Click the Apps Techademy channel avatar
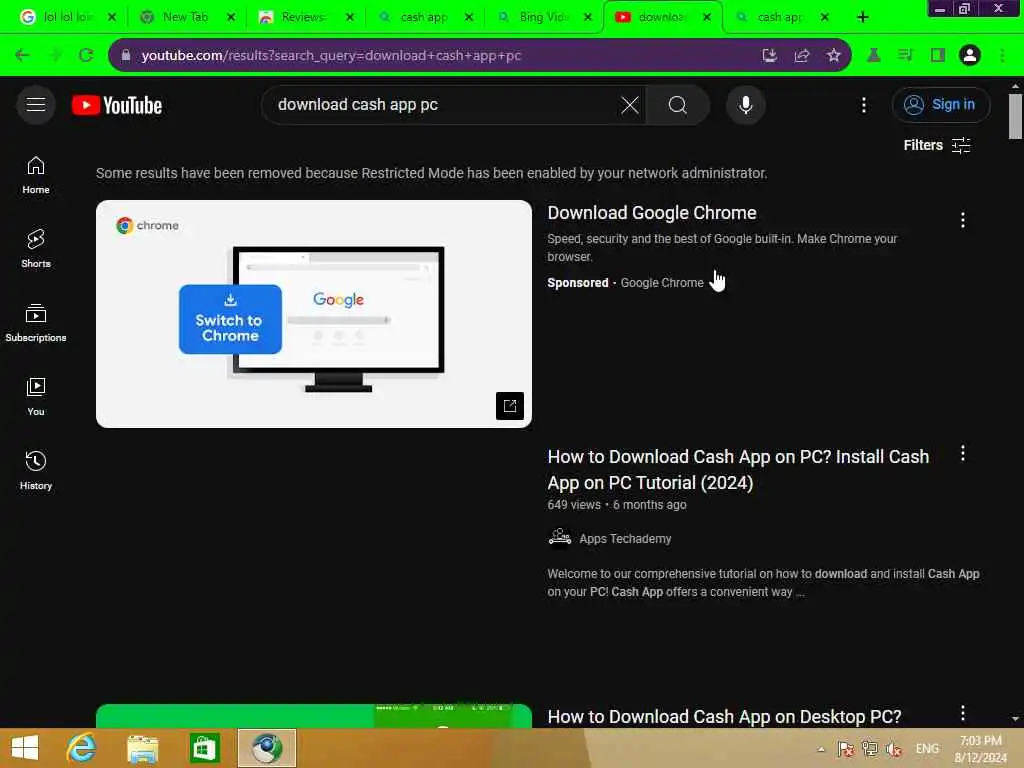 560,538
